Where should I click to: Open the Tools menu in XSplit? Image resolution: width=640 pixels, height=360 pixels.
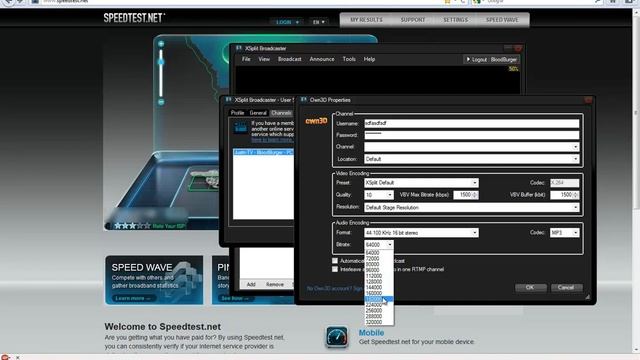pyautogui.click(x=349, y=59)
